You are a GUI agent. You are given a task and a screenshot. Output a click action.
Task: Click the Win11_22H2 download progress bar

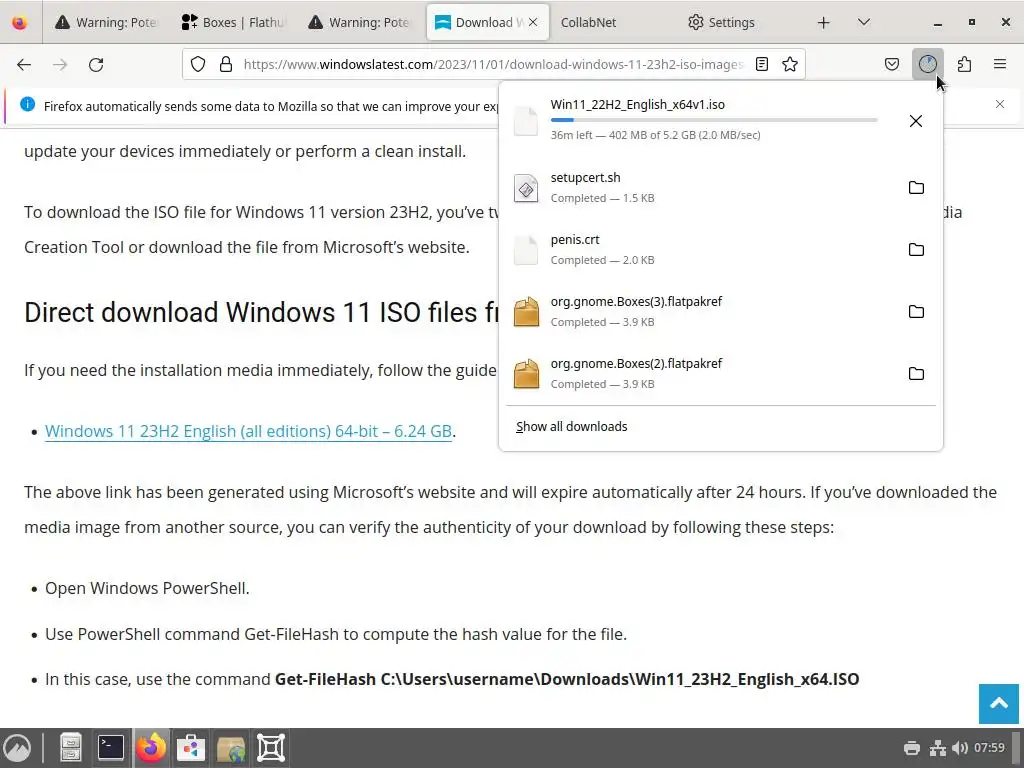714,120
